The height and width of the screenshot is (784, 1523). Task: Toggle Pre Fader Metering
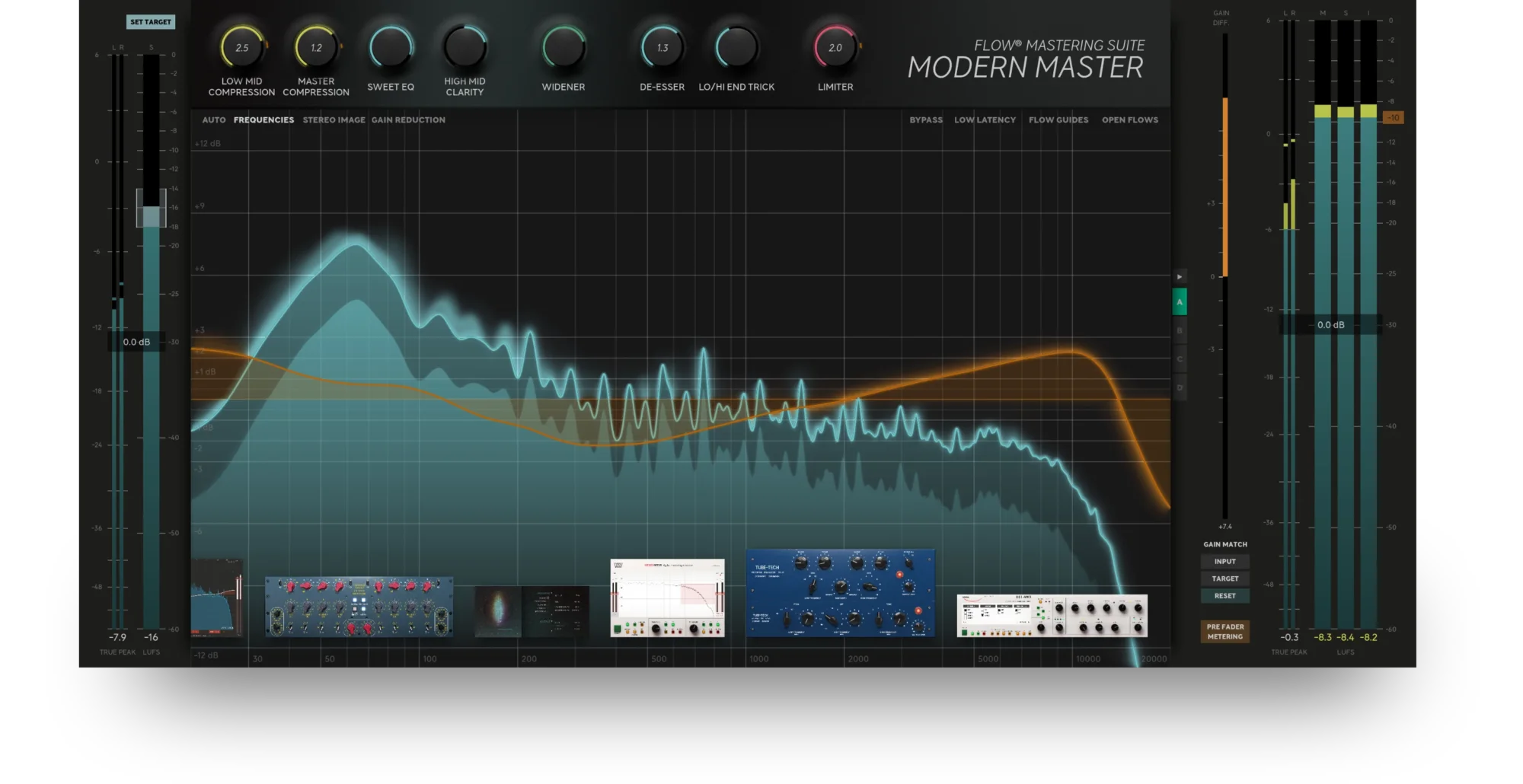(1224, 632)
